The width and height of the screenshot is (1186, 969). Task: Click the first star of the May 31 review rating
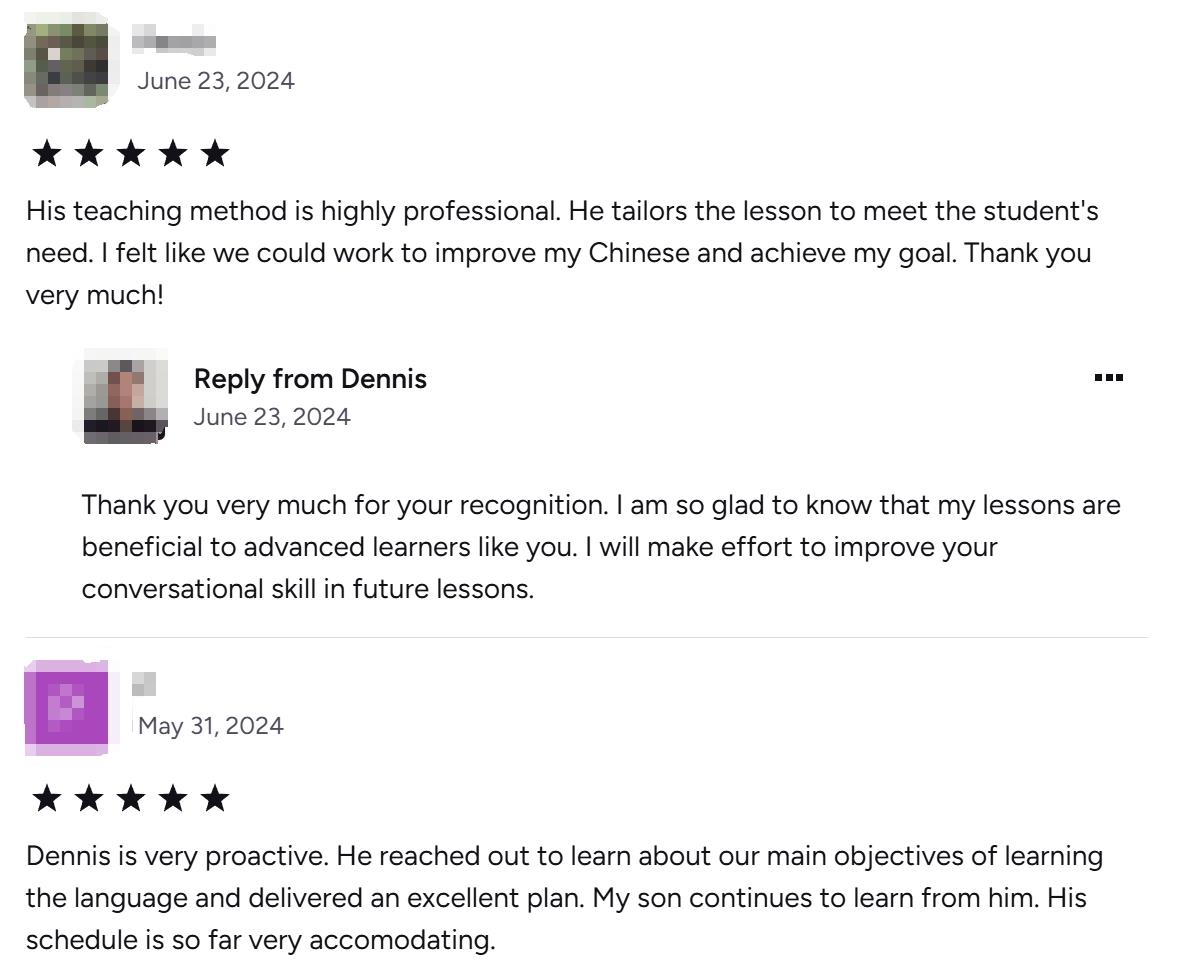[x=46, y=799]
